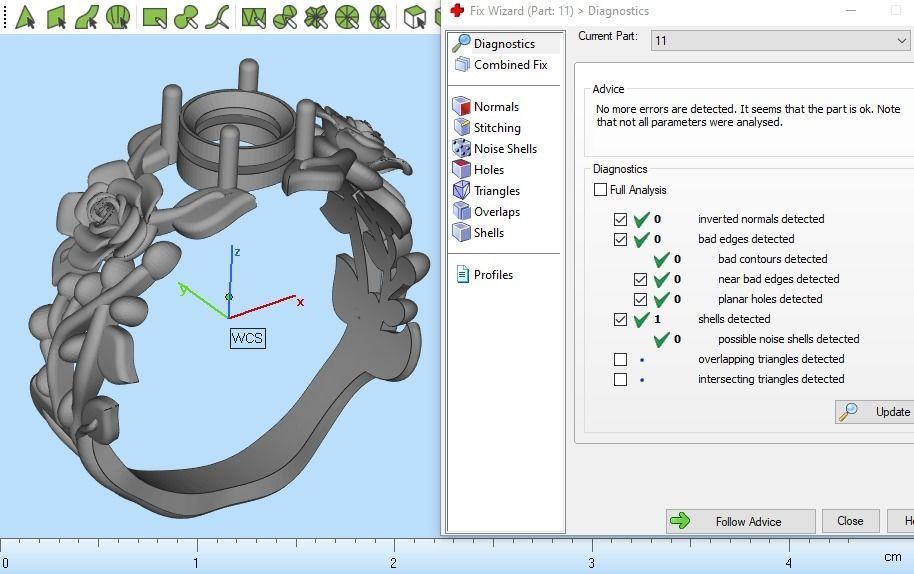Select the curved surface selection tool

point(87,17)
